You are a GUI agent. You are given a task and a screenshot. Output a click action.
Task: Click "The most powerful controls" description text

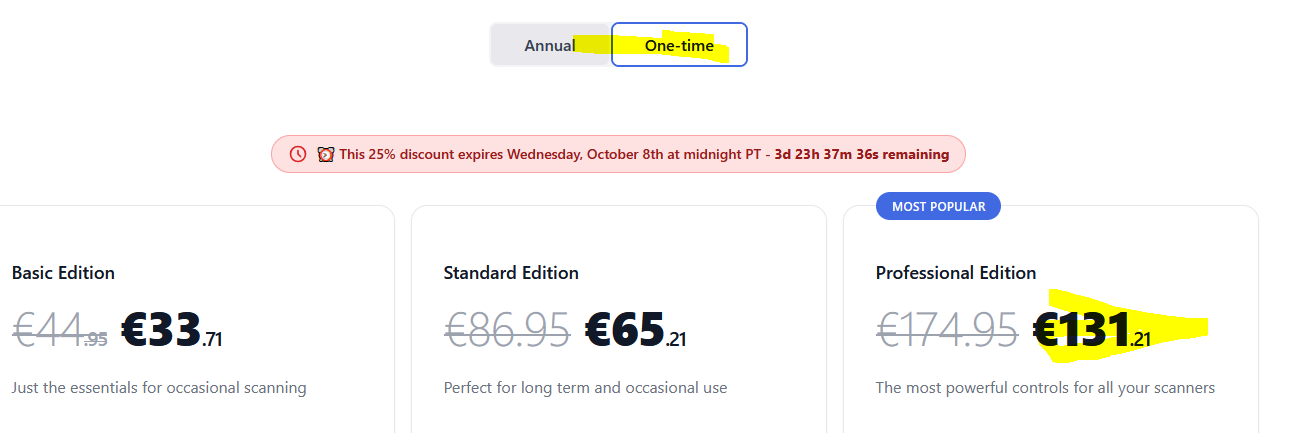click(1045, 388)
